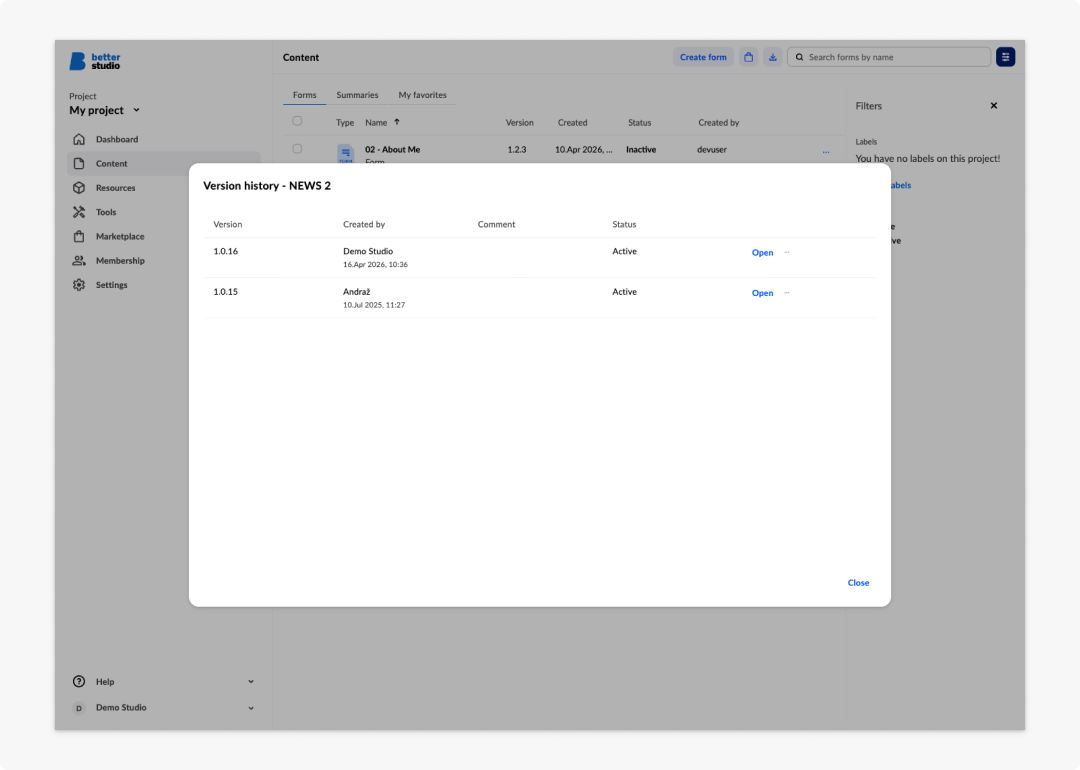Sort by Name column arrow
The image size is (1080, 770).
397,122
